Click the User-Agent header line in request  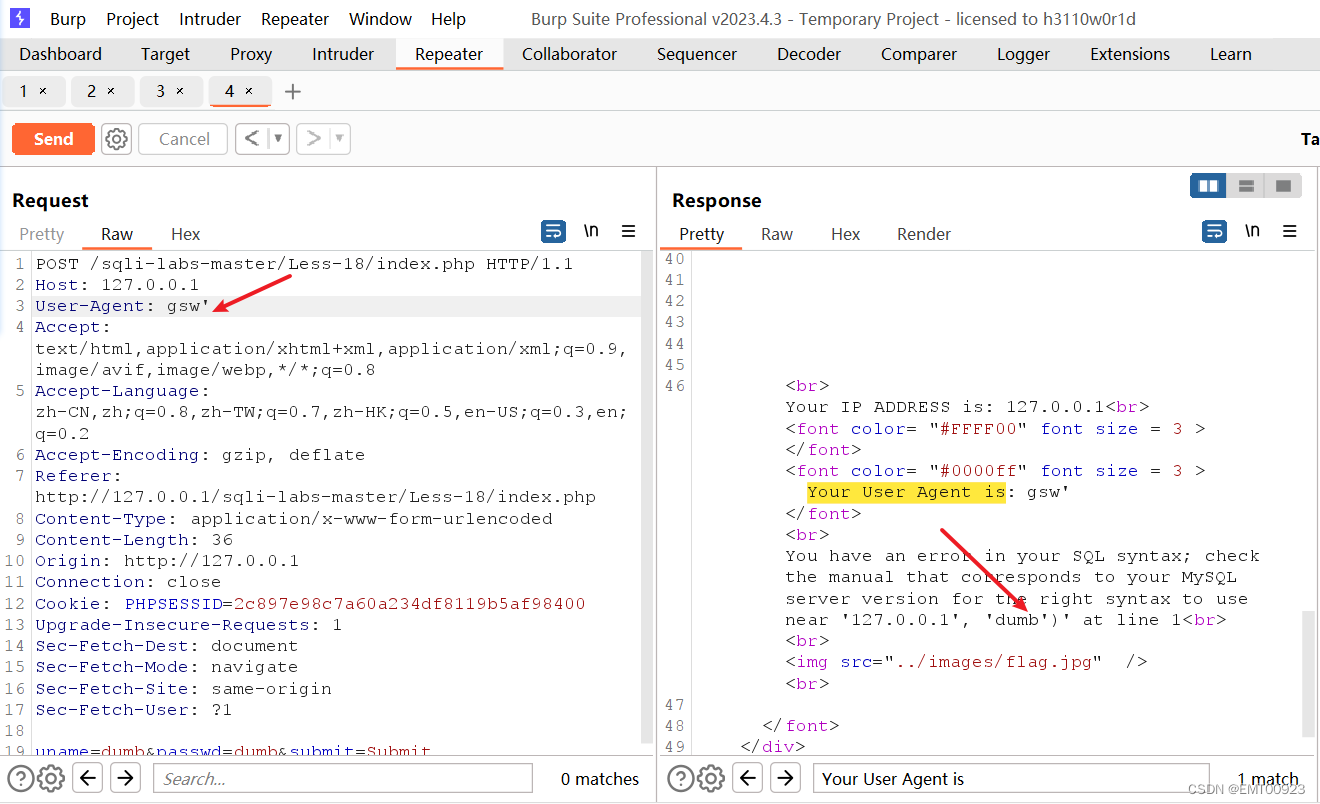(338, 306)
